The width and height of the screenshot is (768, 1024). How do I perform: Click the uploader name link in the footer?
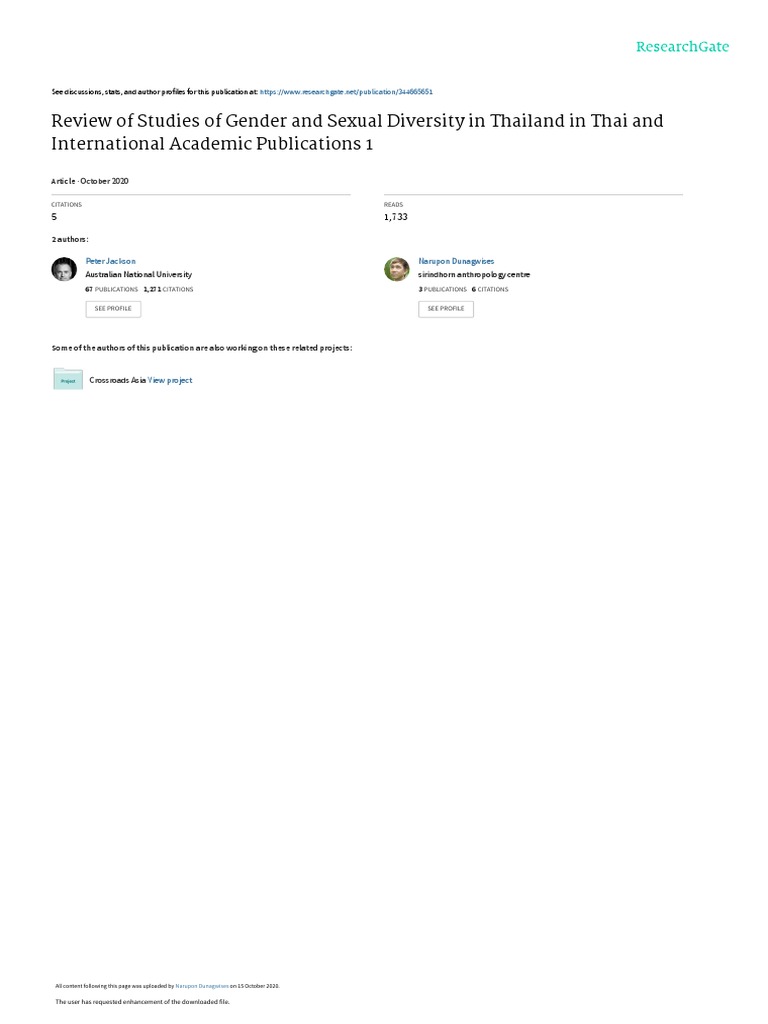[203, 985]
